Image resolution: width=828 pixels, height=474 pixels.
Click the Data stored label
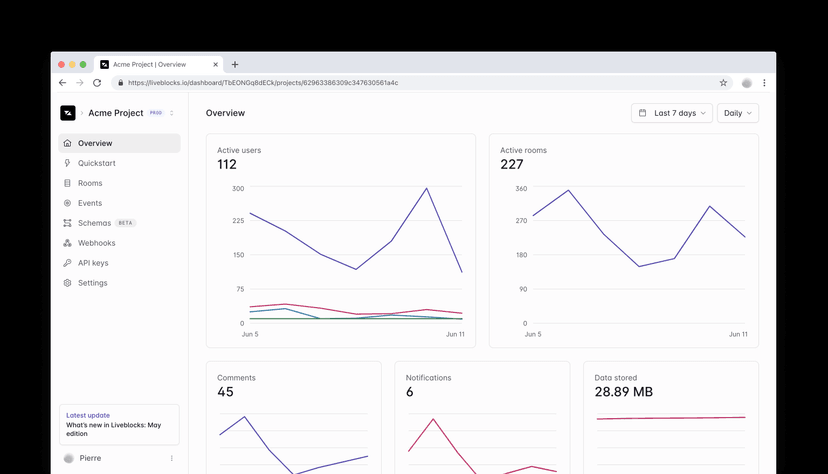pyautogui.click(x=616, y=378)
